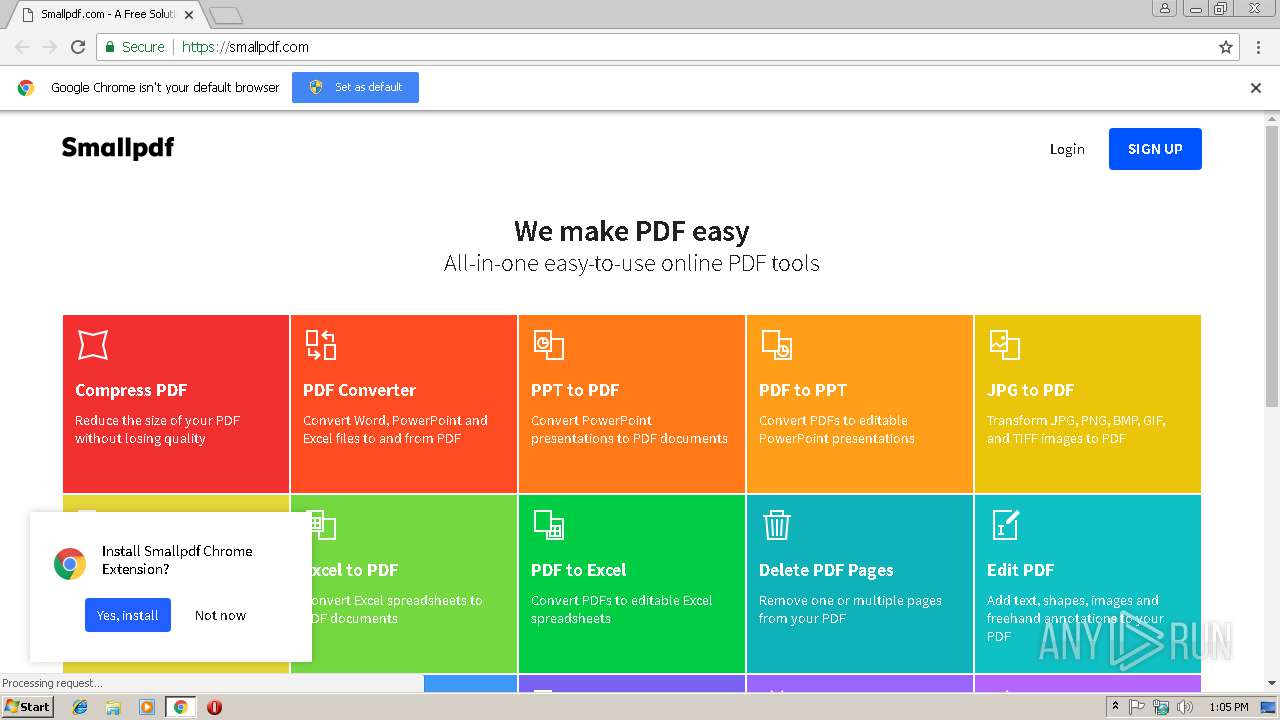Open the PDF to Excel icon
This screenshot has width=1280, height=720.
pyautogui.click(x=548, y=525)
